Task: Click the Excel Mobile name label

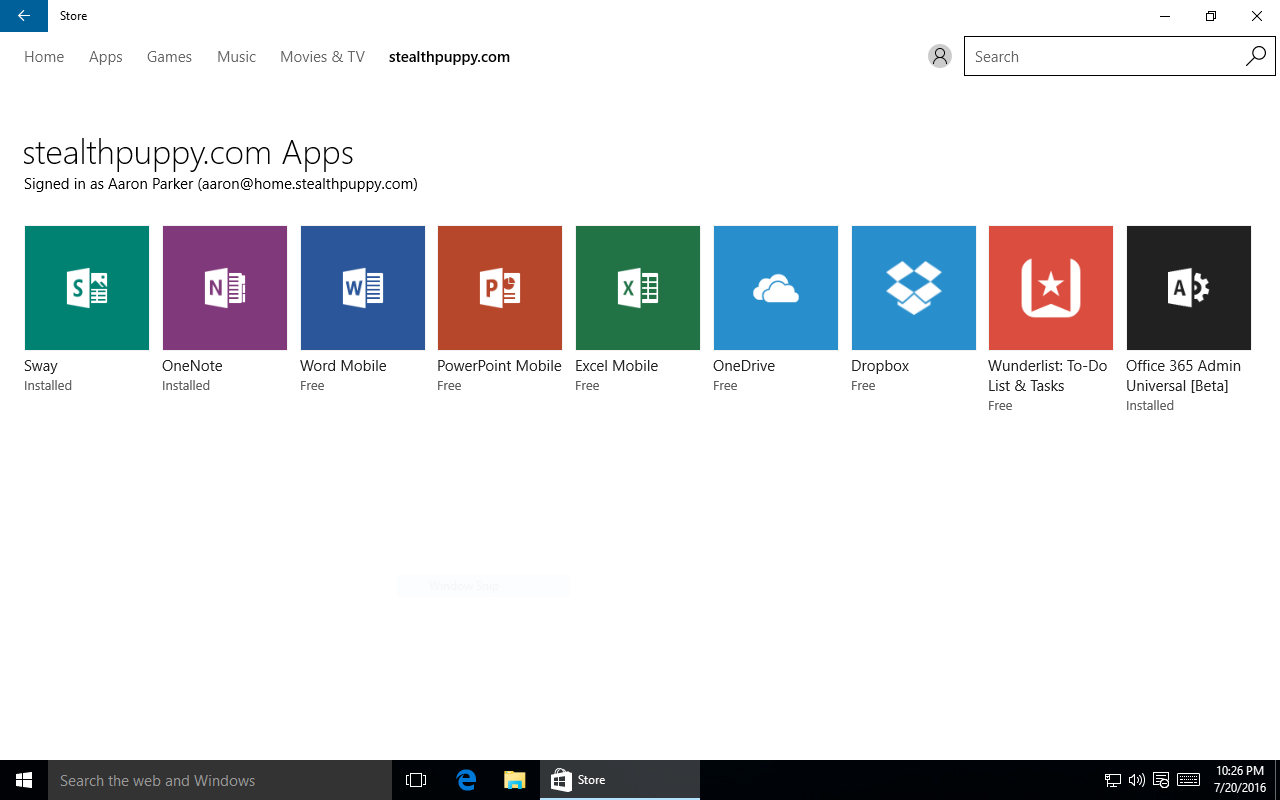Action: click(x=617, y=366)
